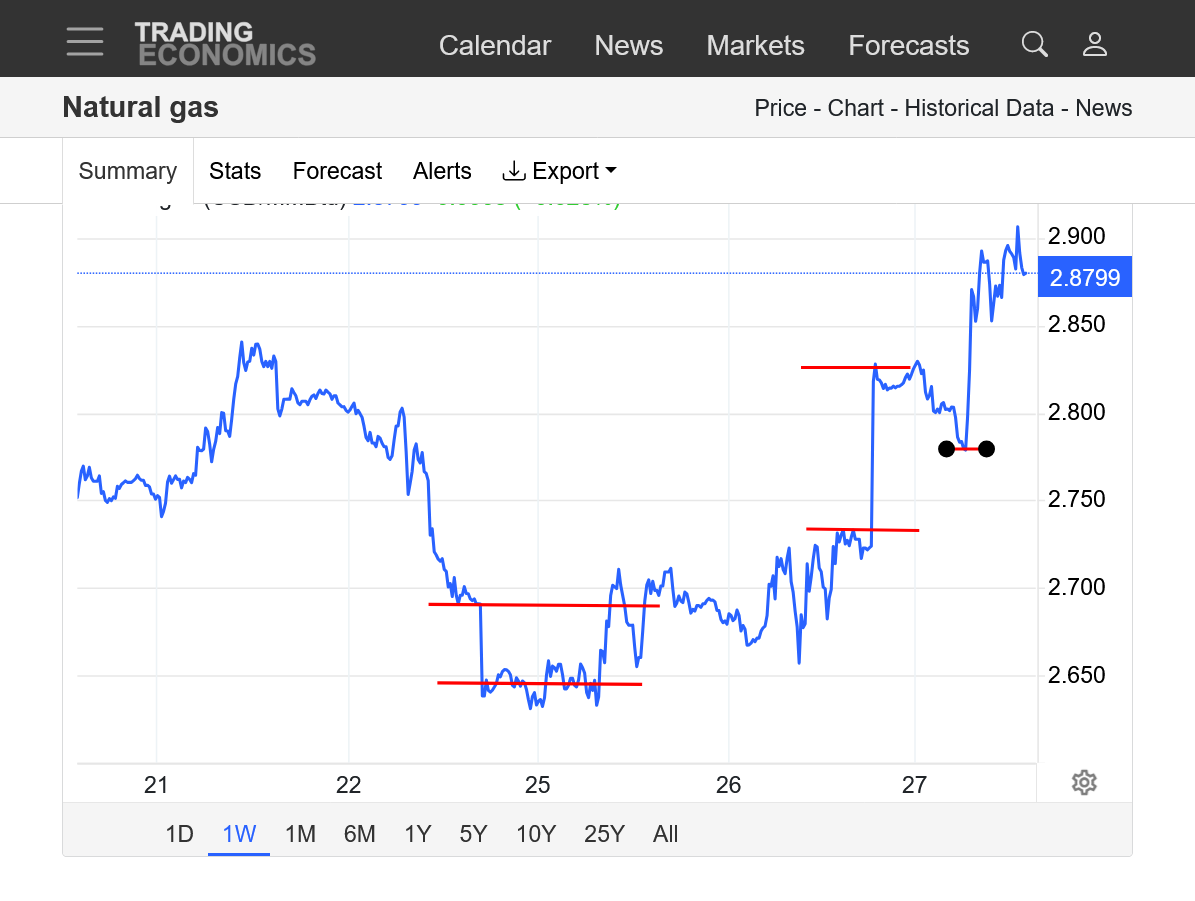The image size is (1195, 901).
Task: Open Calendar in top navigation
Action: tap(495, 46)
